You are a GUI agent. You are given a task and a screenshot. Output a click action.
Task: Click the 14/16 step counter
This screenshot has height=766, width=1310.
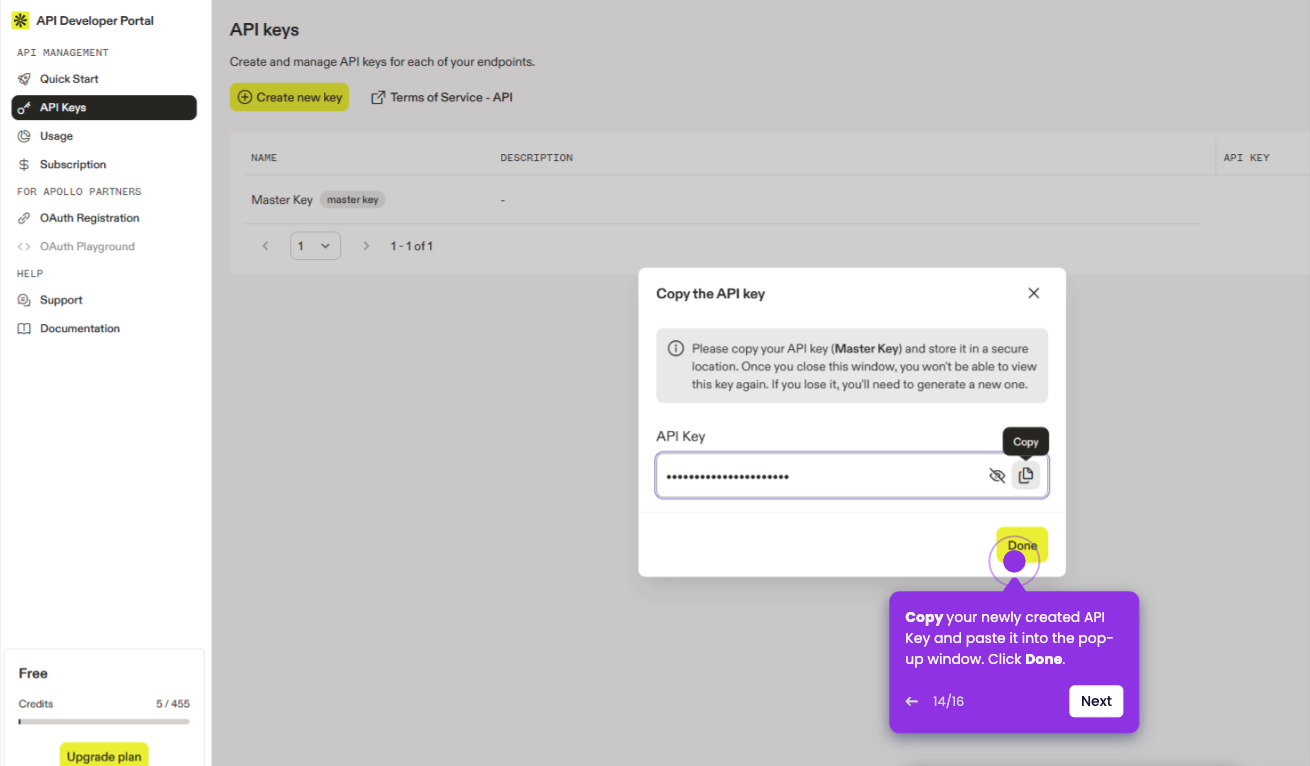tap(948, 702)
